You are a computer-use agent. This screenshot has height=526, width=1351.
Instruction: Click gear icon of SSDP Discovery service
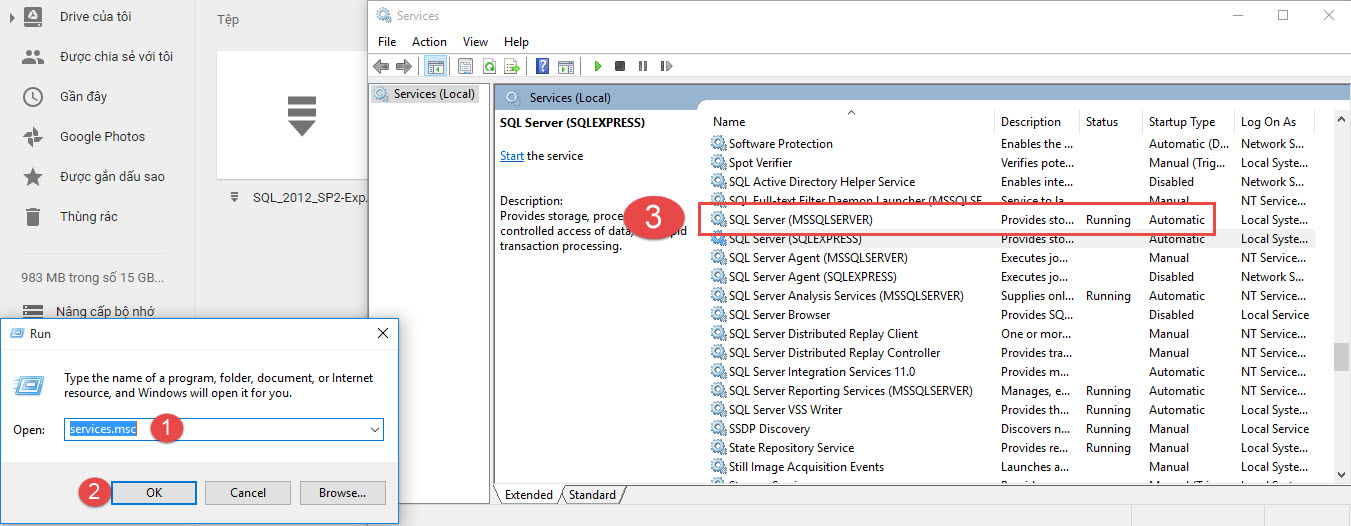click(x=719, y=429)
